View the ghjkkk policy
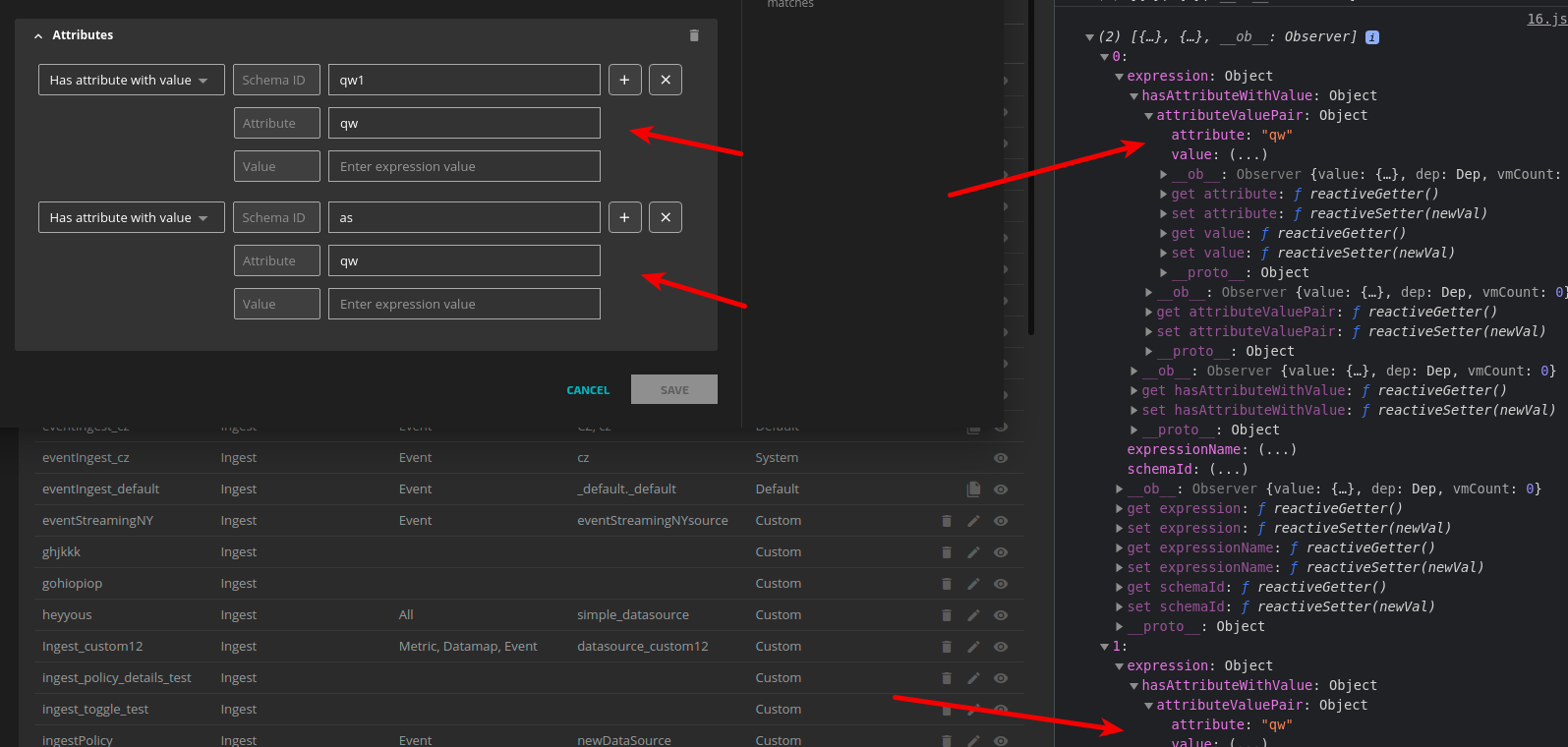This screenshot has width=1568, height=747. pos(1001,552)
